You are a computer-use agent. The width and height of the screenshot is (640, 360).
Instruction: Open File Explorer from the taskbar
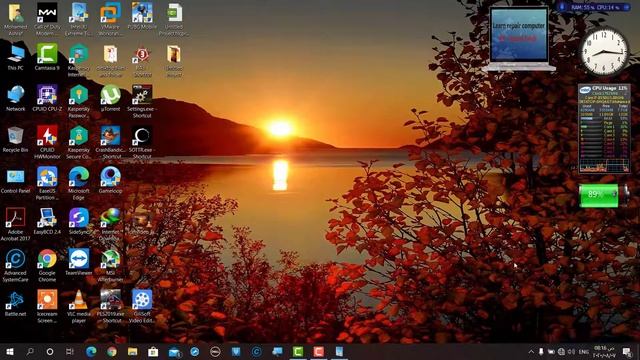[132, 351]
